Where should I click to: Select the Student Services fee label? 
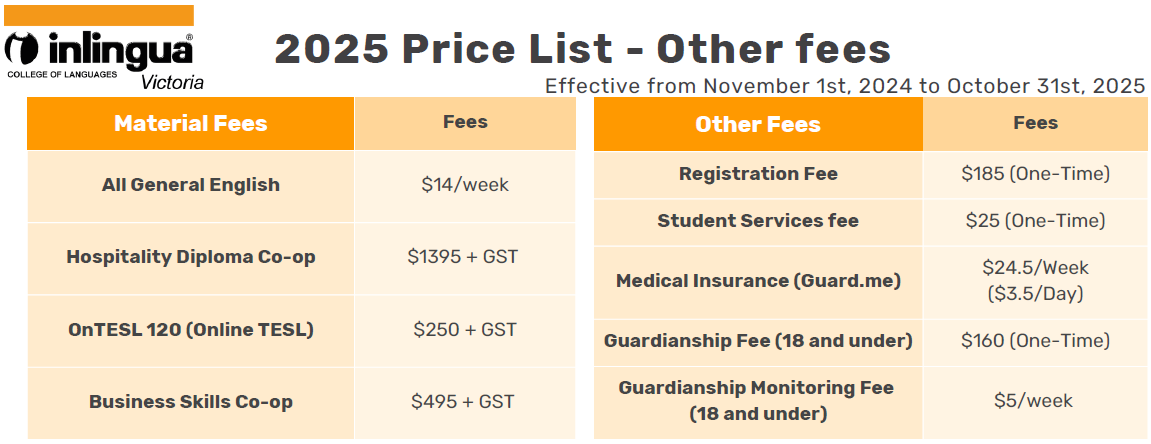[757, 221]
